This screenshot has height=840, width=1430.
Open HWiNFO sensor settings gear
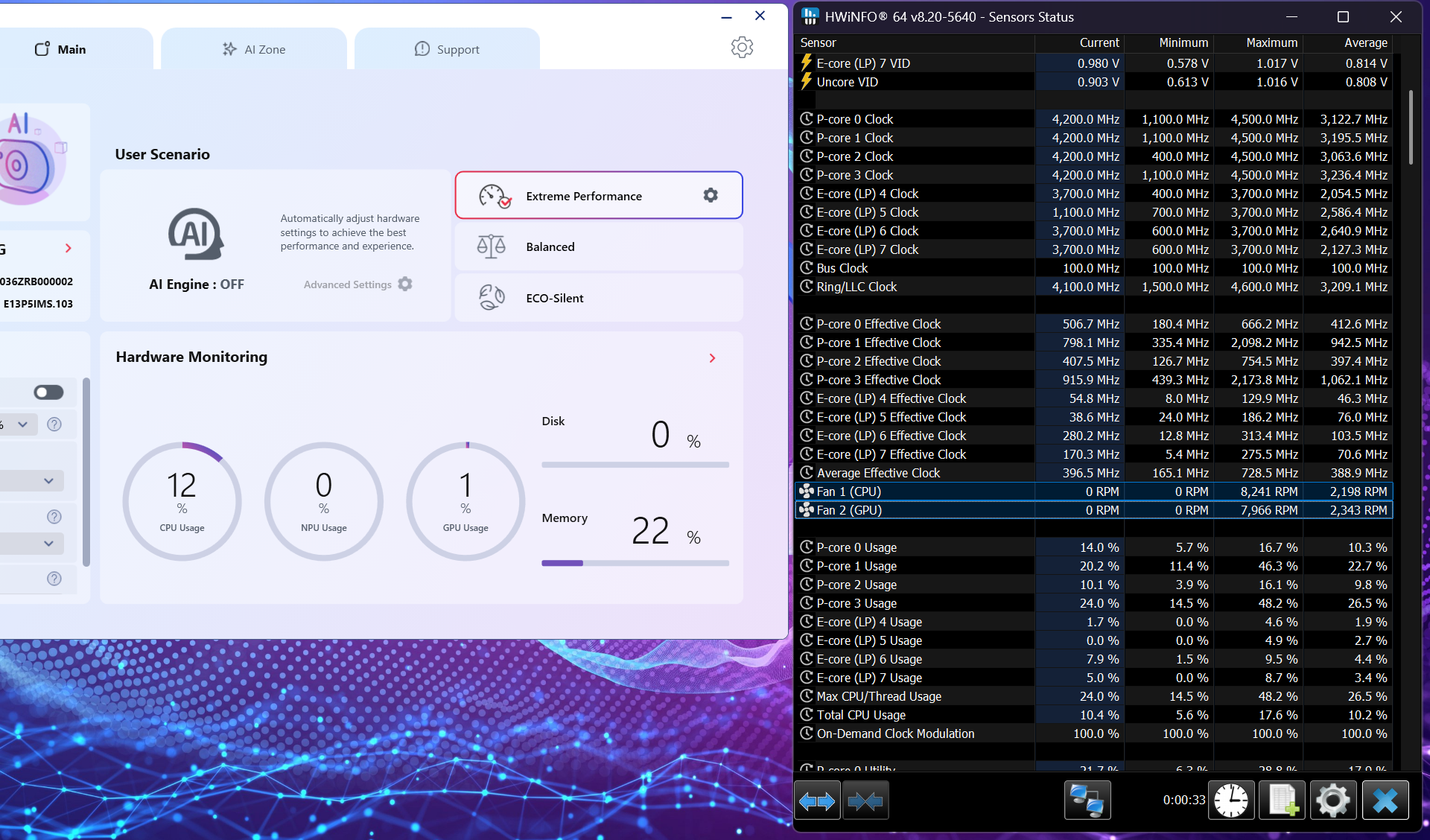[x=1333, y=801]
